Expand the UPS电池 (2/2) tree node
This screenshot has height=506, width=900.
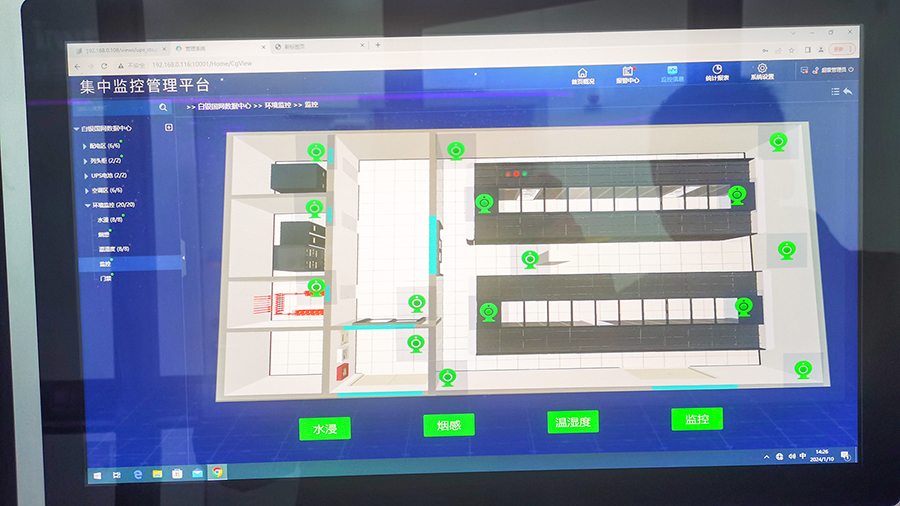point(85,175)
